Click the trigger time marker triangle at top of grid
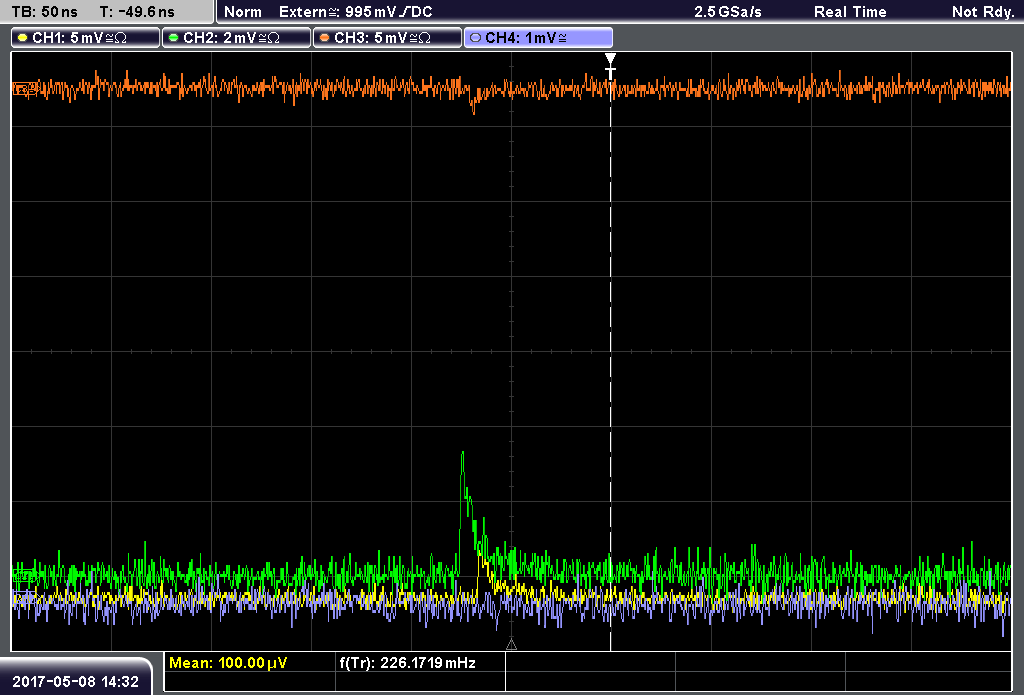Viewport: 1024px width, 695px height. 610,59
